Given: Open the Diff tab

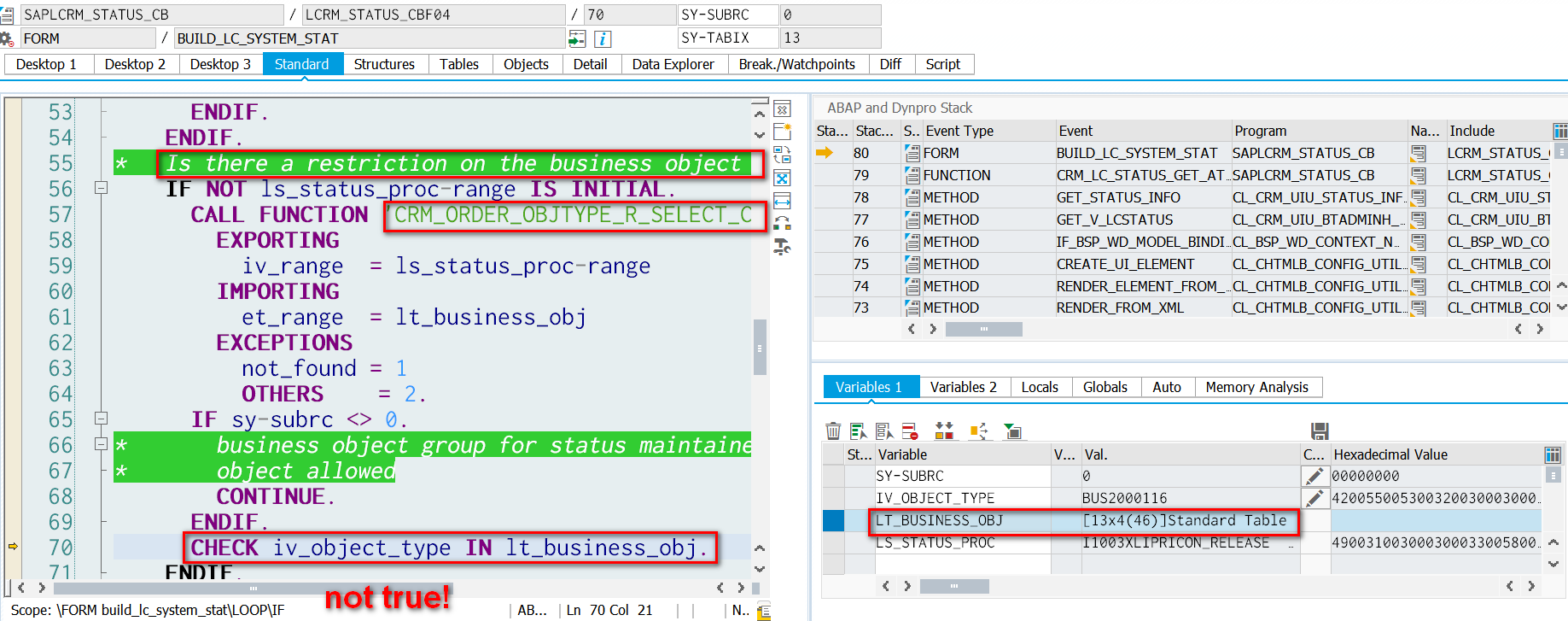Looking at the screenshot, I should 890,64.
